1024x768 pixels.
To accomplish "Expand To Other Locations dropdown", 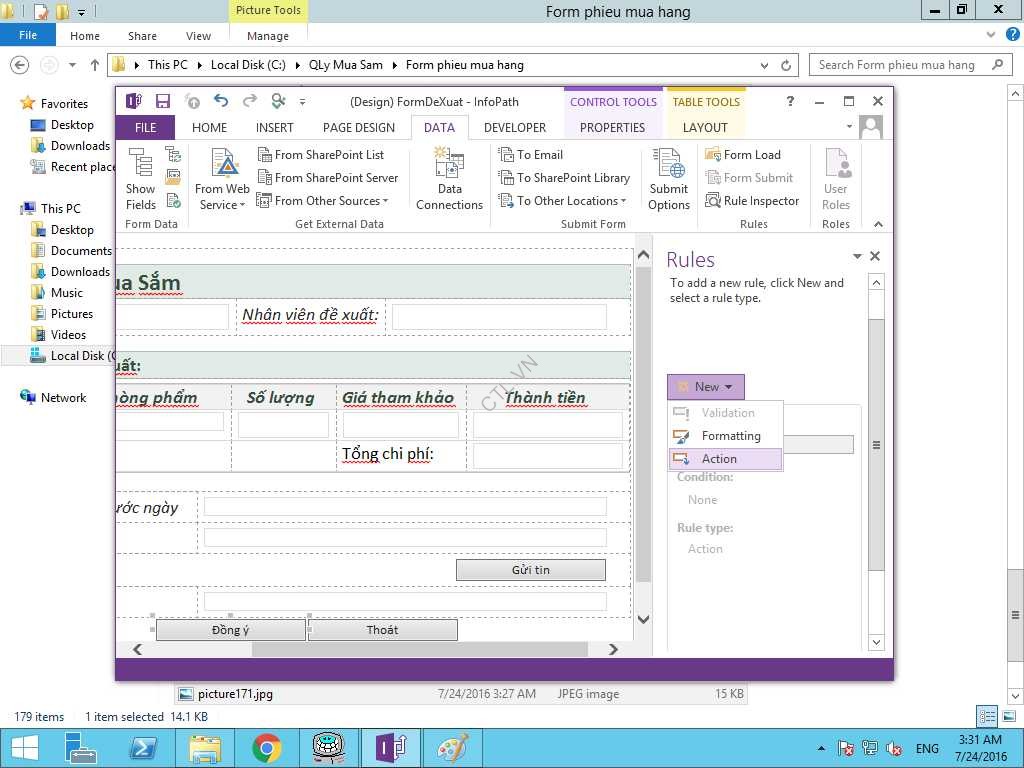I will click(x=565, y=201).
